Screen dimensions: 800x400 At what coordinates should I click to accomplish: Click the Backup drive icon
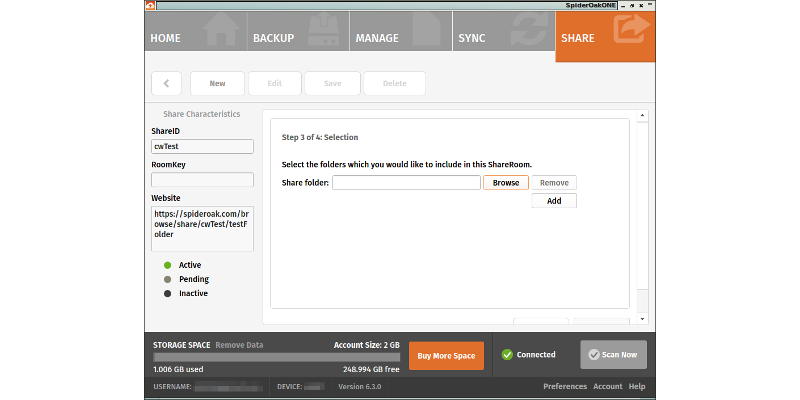point(325,35)
